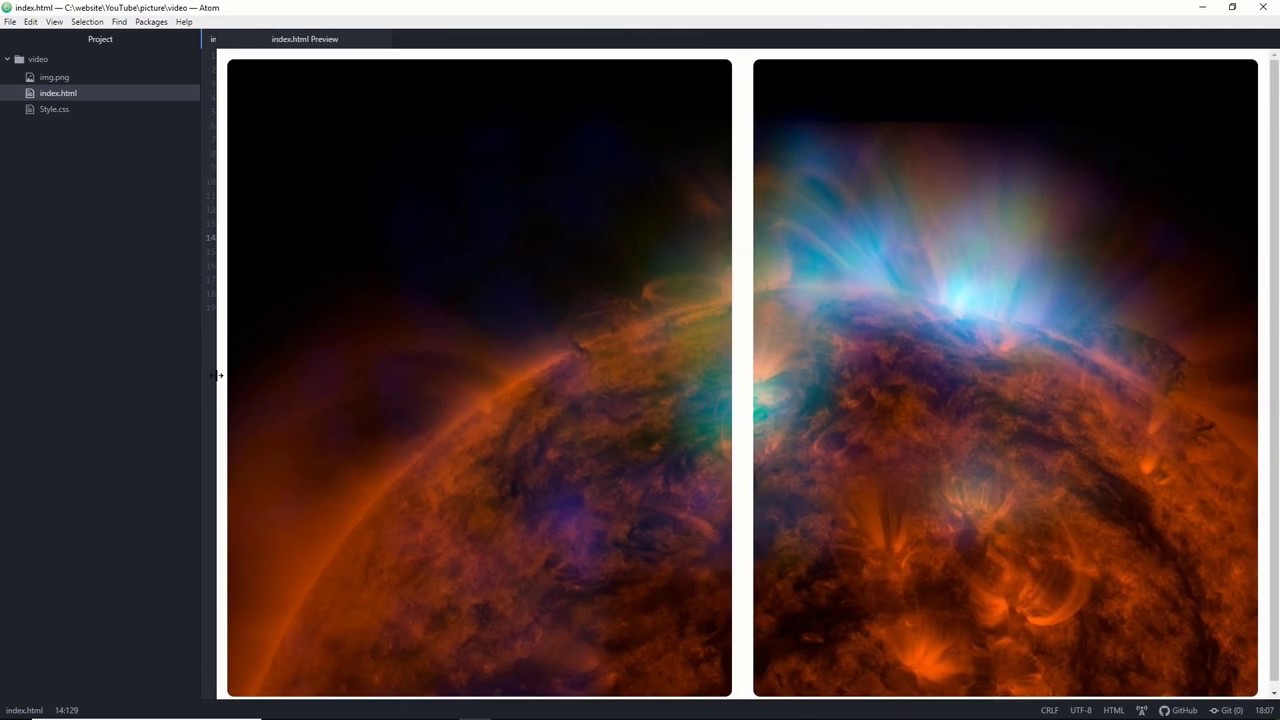Select index.html in the project tree
The width and height of the screenshot is (1280, 720).
click(x=58, y=93)
